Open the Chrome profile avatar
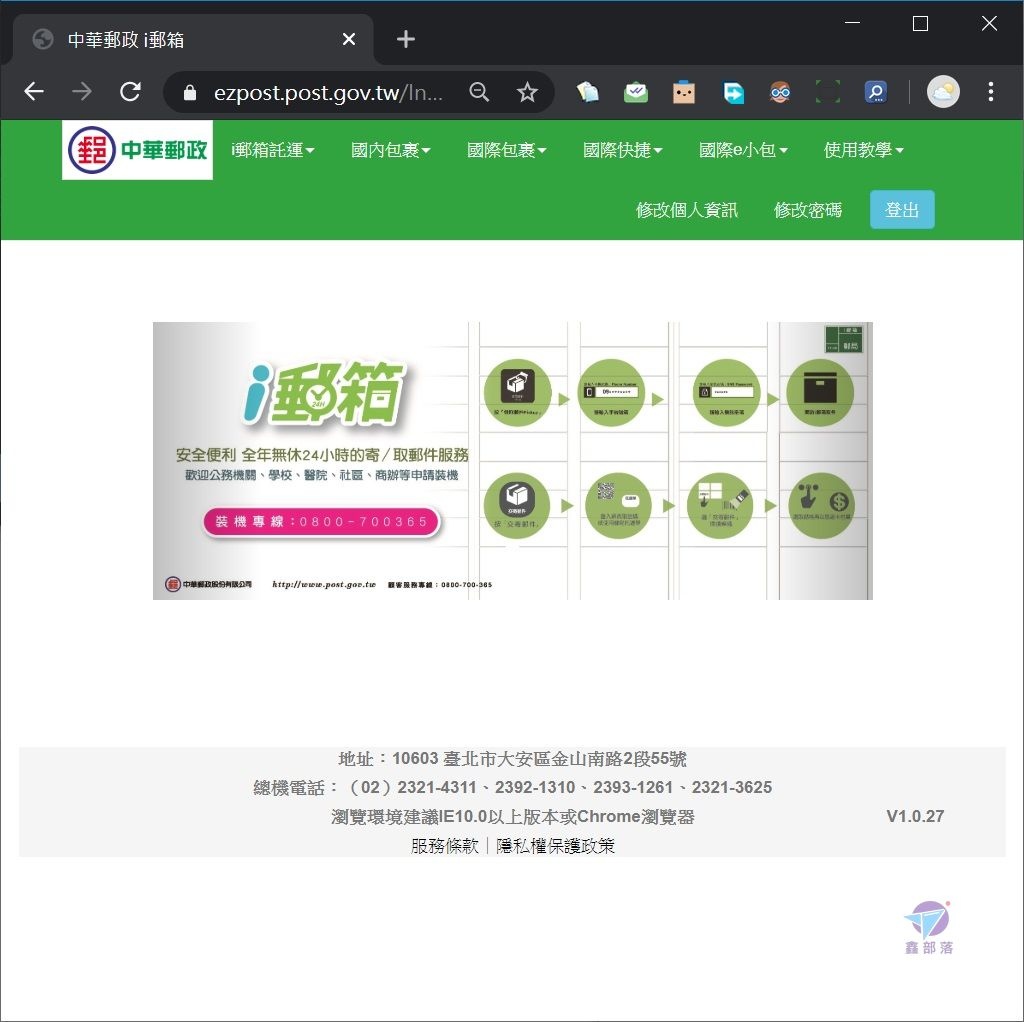 coord(943,91)
